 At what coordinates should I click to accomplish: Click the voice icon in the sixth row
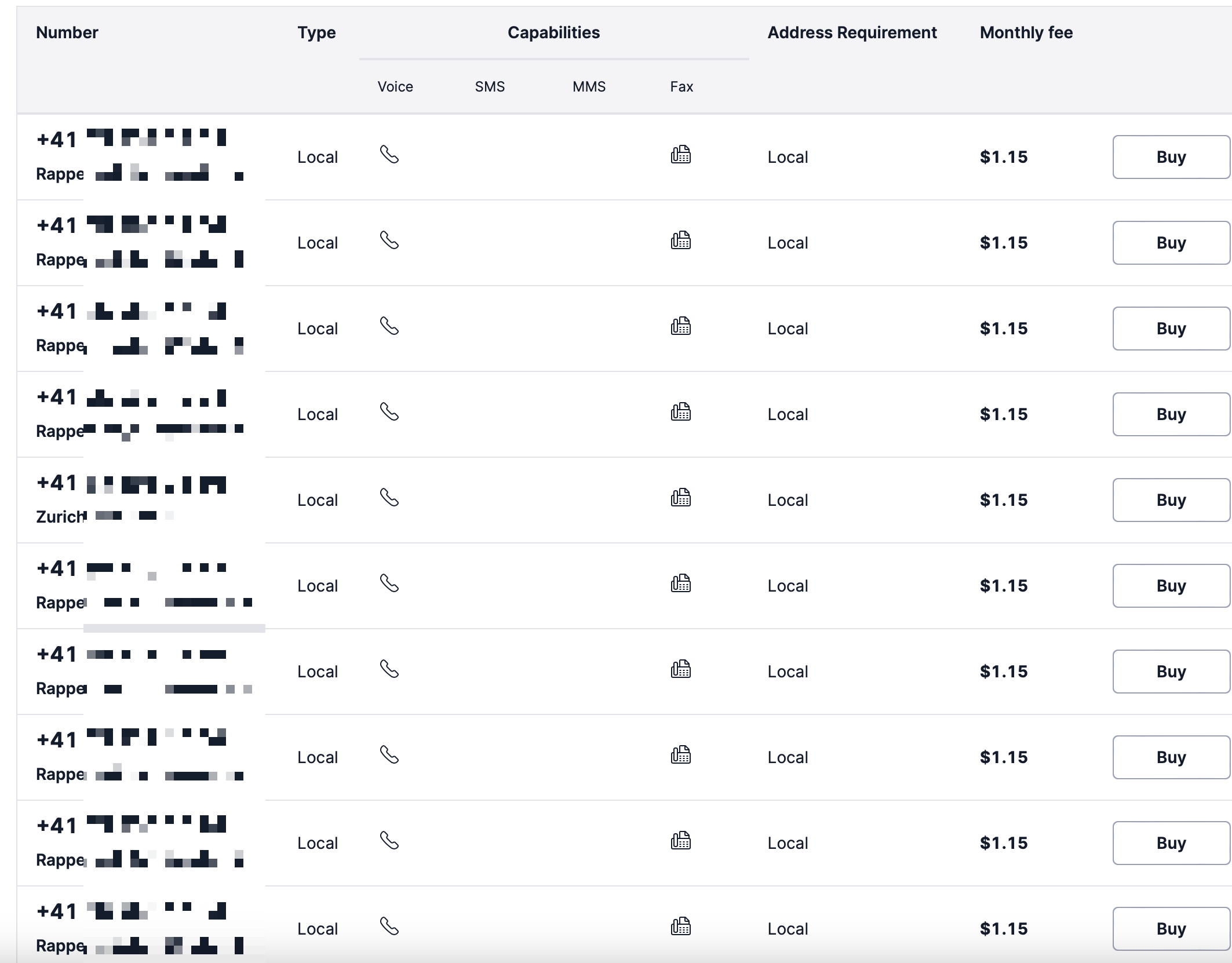tap(389, 583)
